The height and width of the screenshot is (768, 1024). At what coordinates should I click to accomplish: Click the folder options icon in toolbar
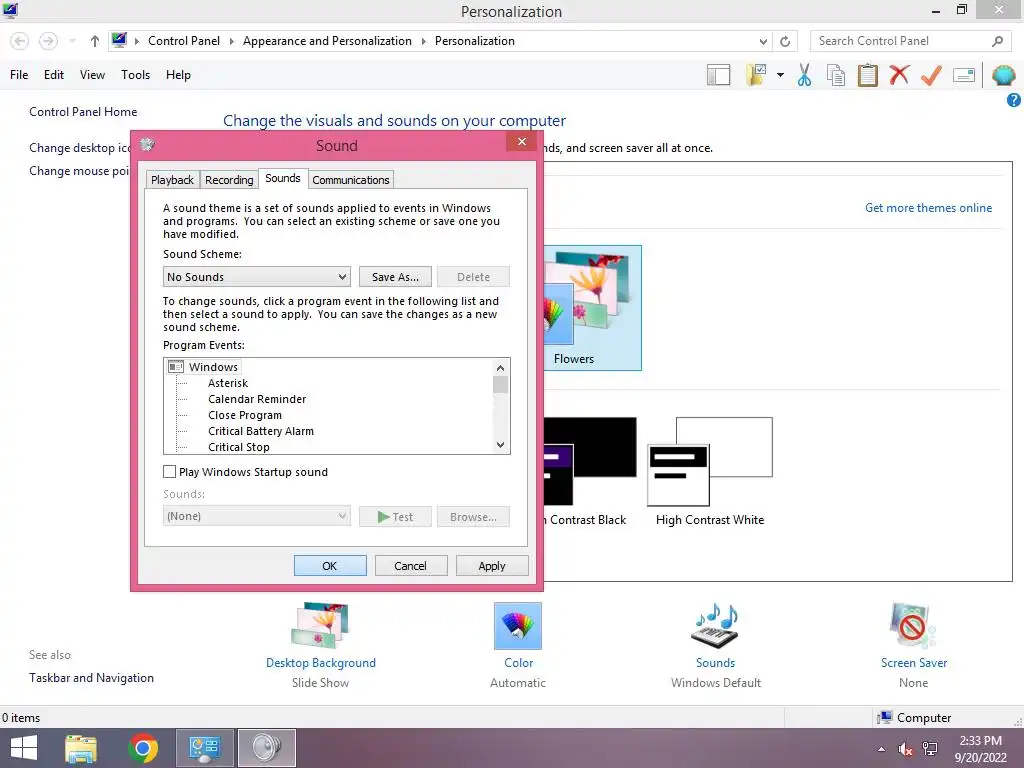756,75
